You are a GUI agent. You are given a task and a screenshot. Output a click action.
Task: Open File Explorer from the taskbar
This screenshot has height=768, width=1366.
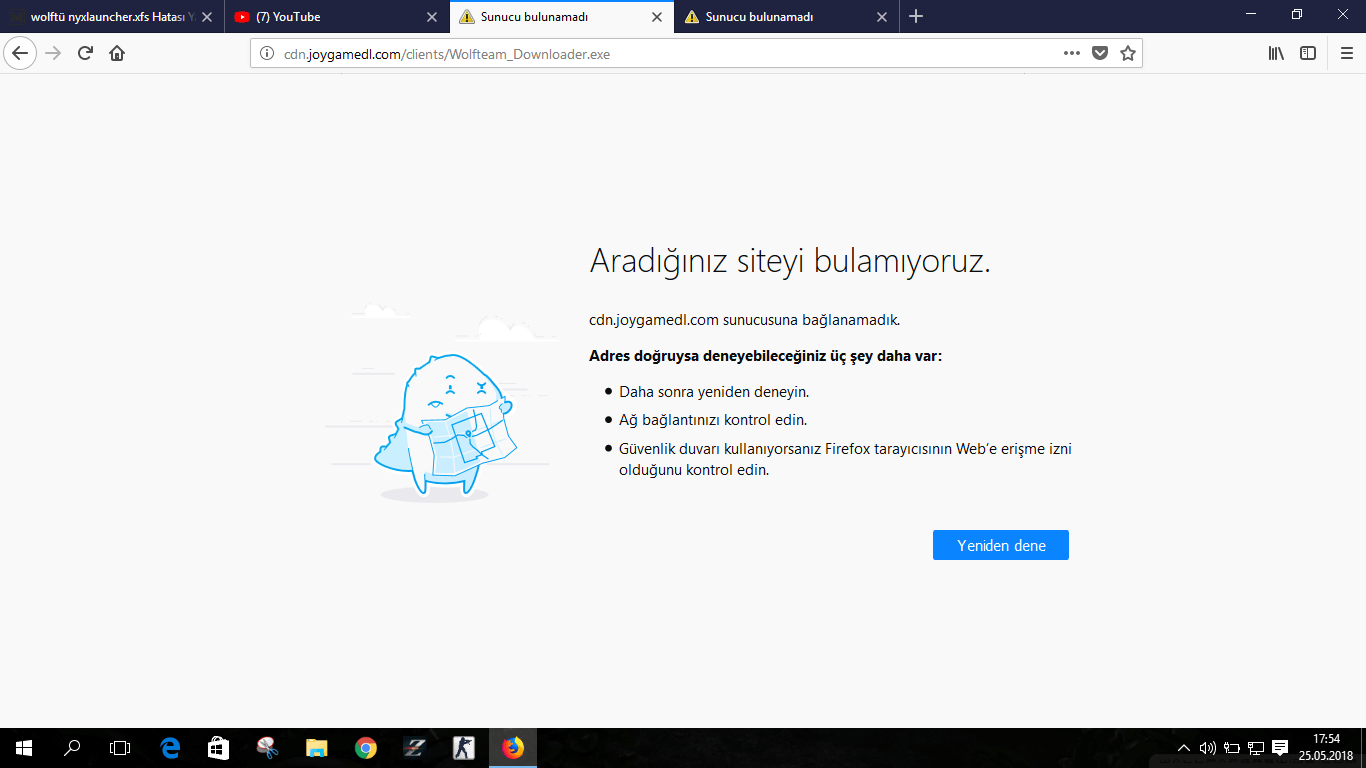[316, 748]
